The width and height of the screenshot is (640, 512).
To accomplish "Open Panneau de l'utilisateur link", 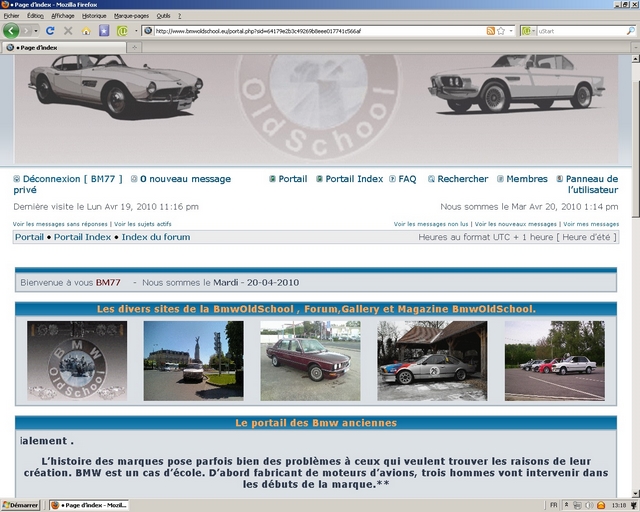I will [592, 184].
